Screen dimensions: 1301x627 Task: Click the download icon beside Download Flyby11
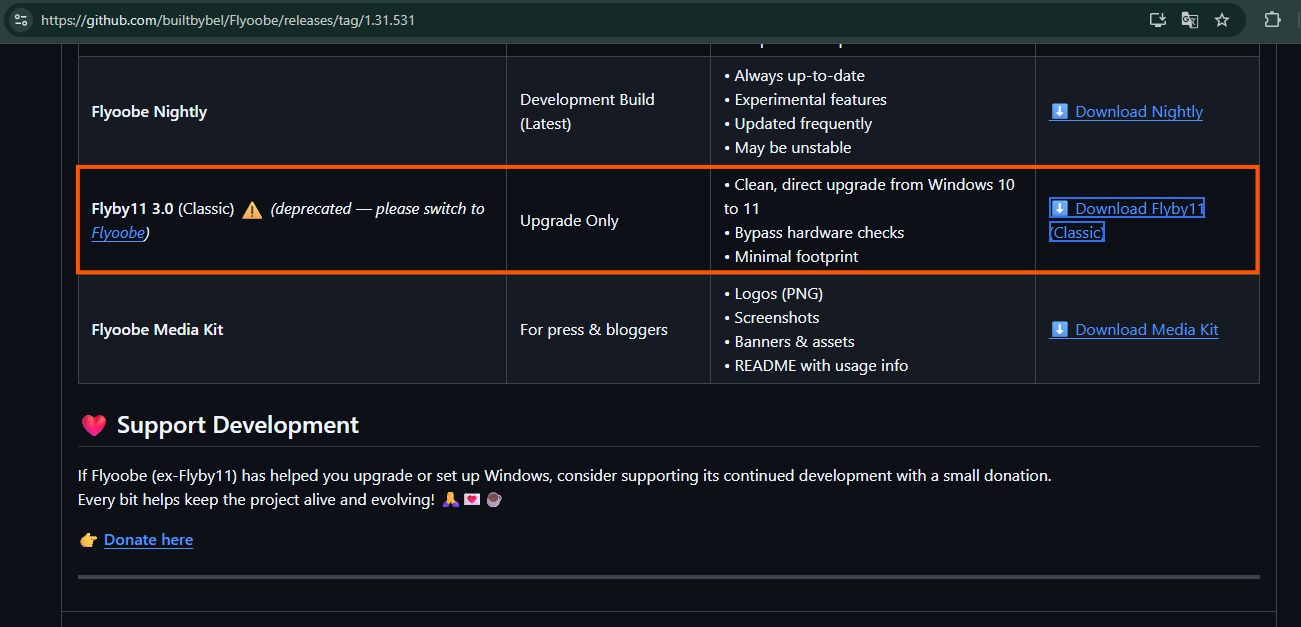1059,208
